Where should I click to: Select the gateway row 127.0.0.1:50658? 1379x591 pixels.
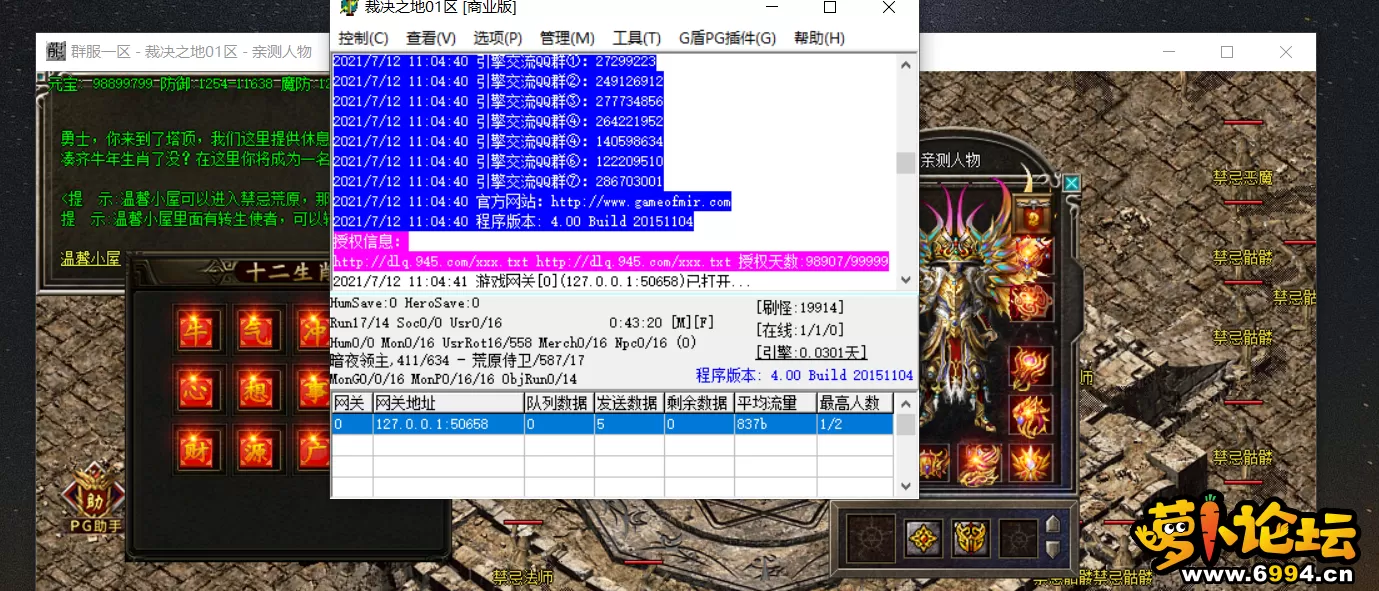[613, 424]
